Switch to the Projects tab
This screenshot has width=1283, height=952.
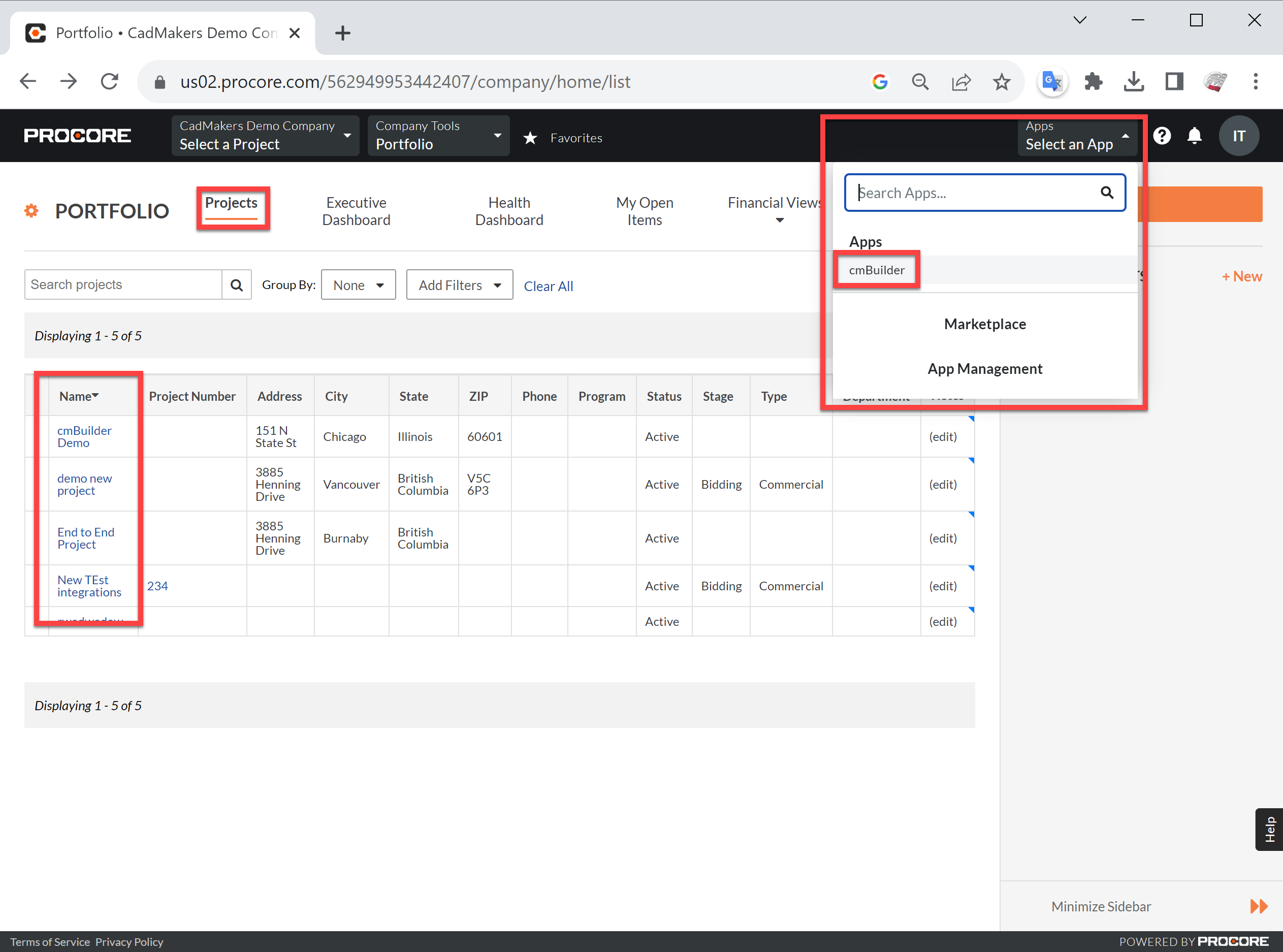231,203
